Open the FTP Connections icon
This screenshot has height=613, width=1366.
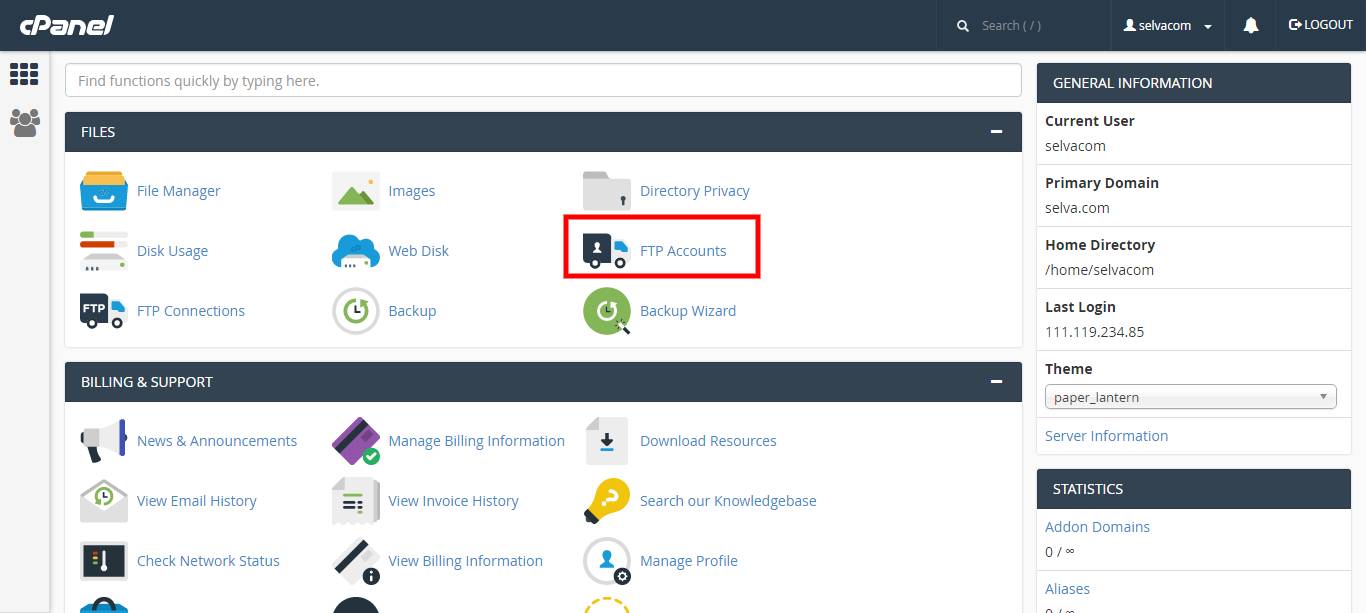pos(104,311)
